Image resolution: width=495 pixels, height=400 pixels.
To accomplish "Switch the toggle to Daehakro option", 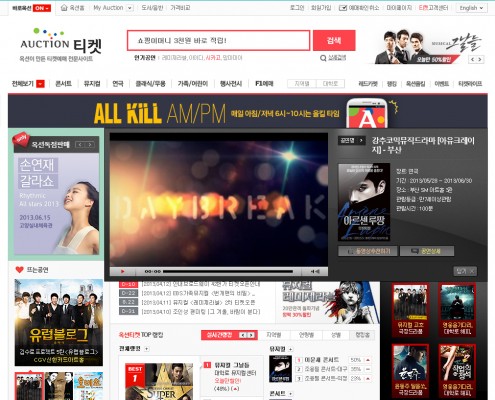I will click(x=330, y=84).
